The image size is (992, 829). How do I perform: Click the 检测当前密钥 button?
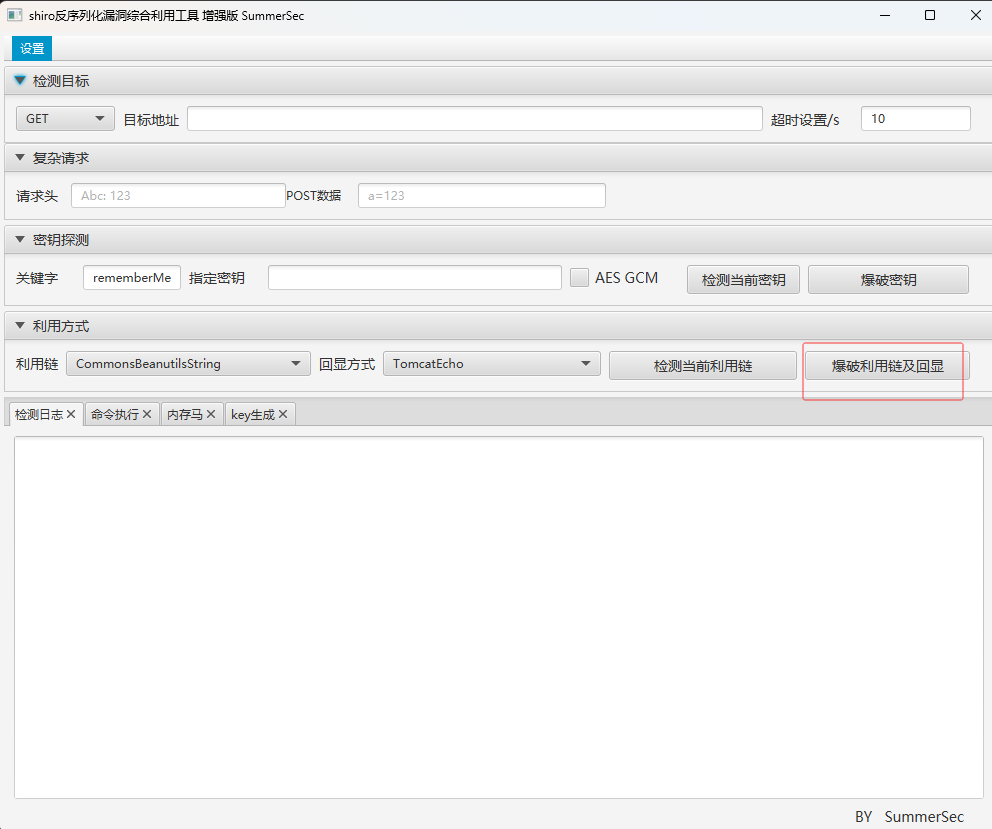[743, 280]
